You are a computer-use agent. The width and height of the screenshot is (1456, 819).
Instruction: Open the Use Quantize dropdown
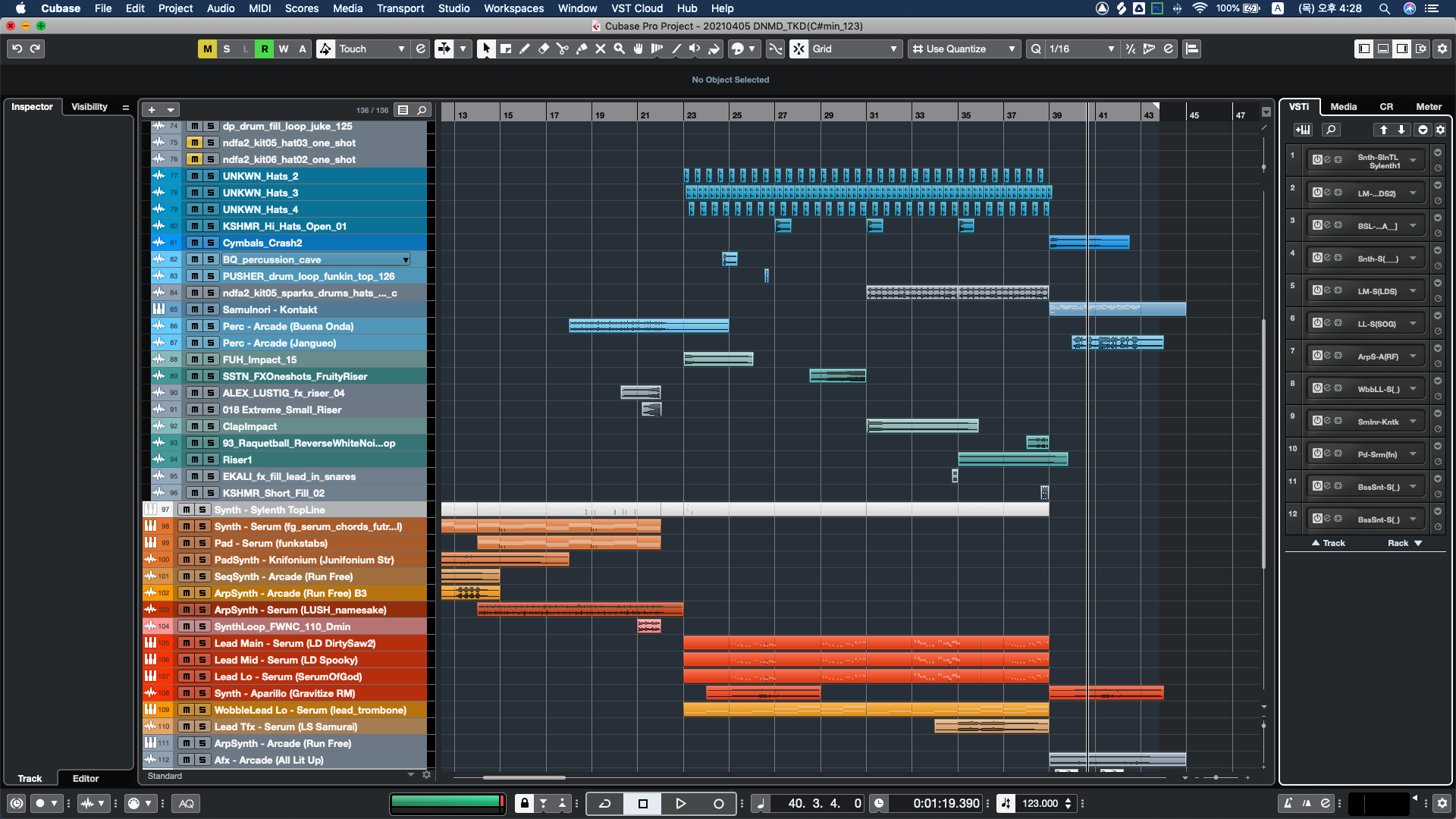tap(963, 49)
